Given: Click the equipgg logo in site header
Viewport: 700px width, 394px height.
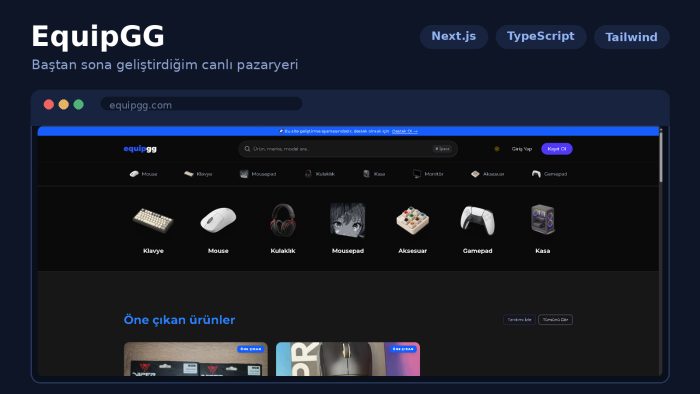Looking at the screenshot, I should point(140,149).
